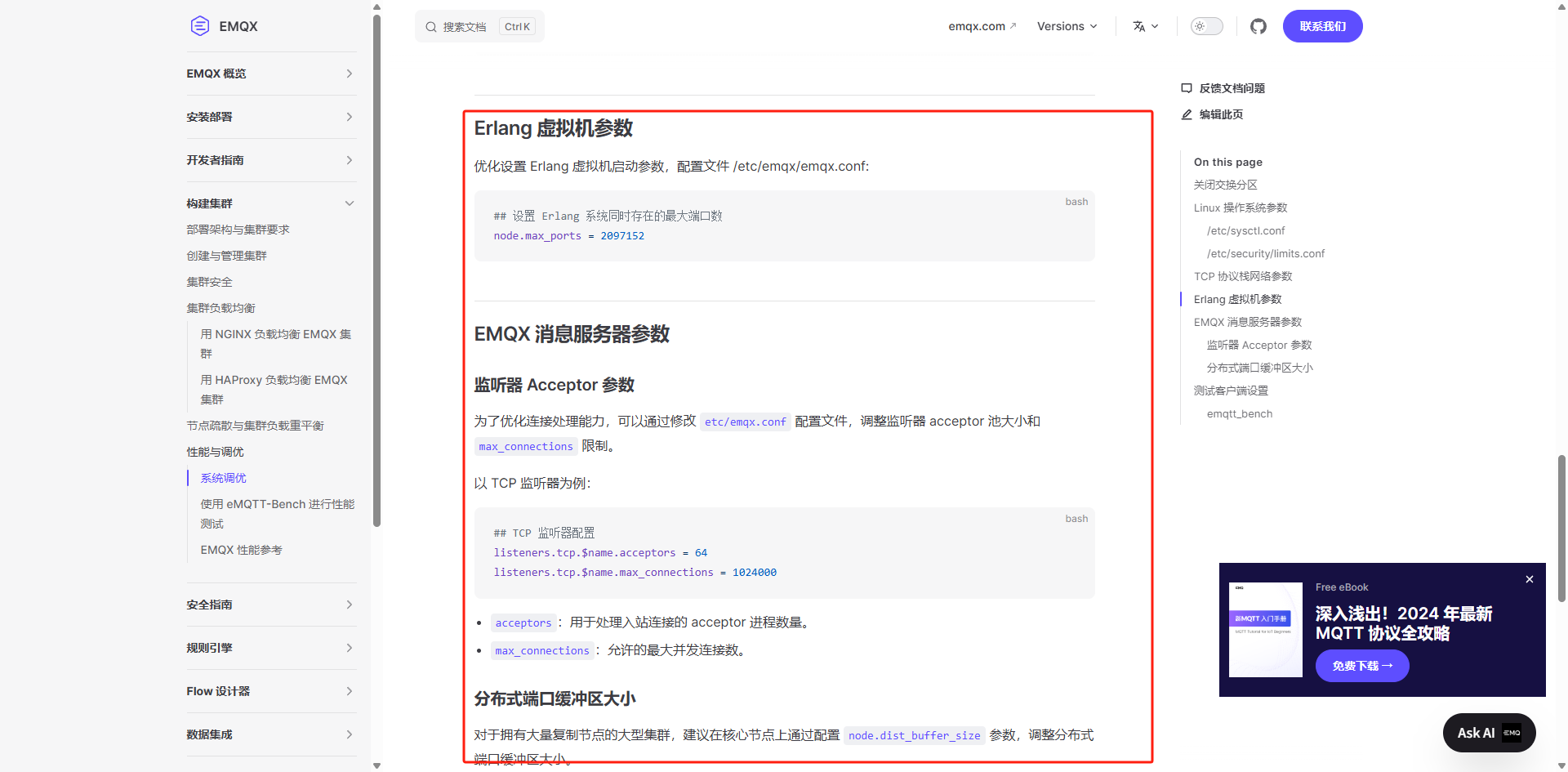Expand the 开发者指南 section
The height and width of the screenshot is (772, 1568).
point(271,160)
